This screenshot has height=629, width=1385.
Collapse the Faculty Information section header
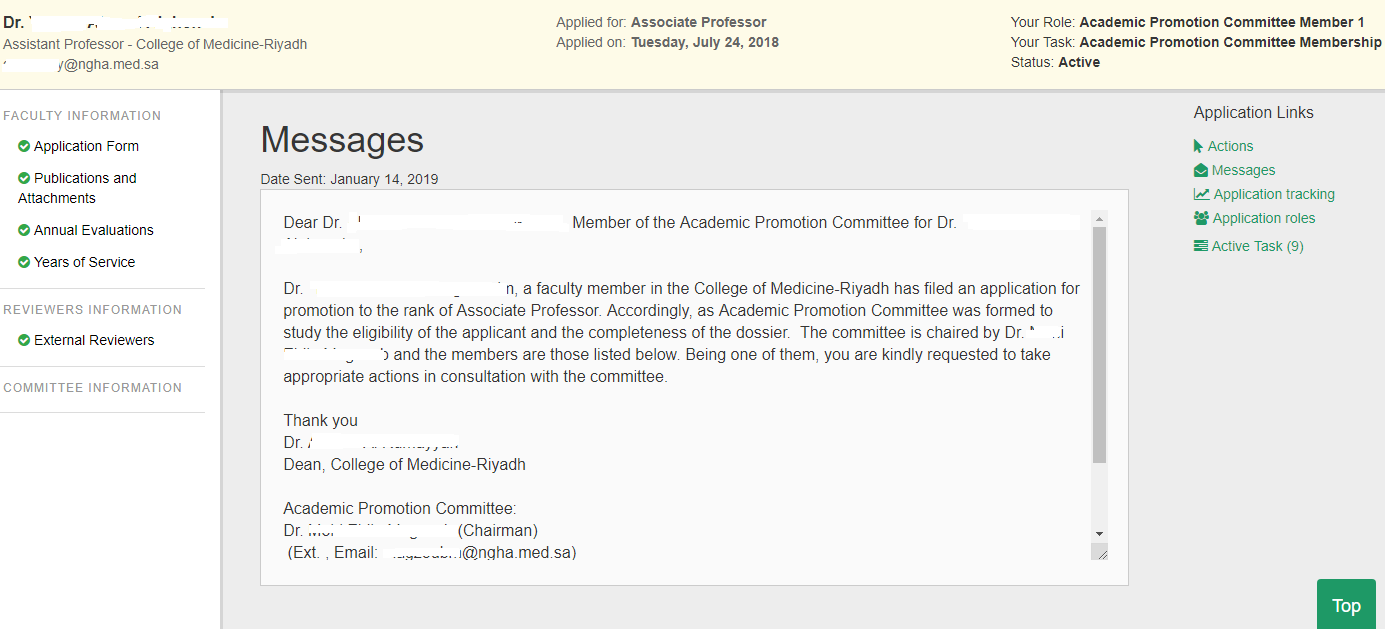click(82, 116)
